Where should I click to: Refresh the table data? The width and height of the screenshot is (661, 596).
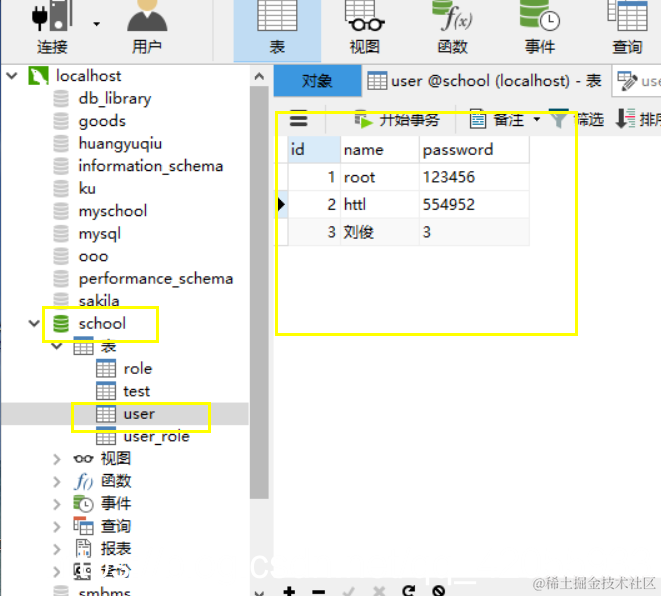[408, 591]
